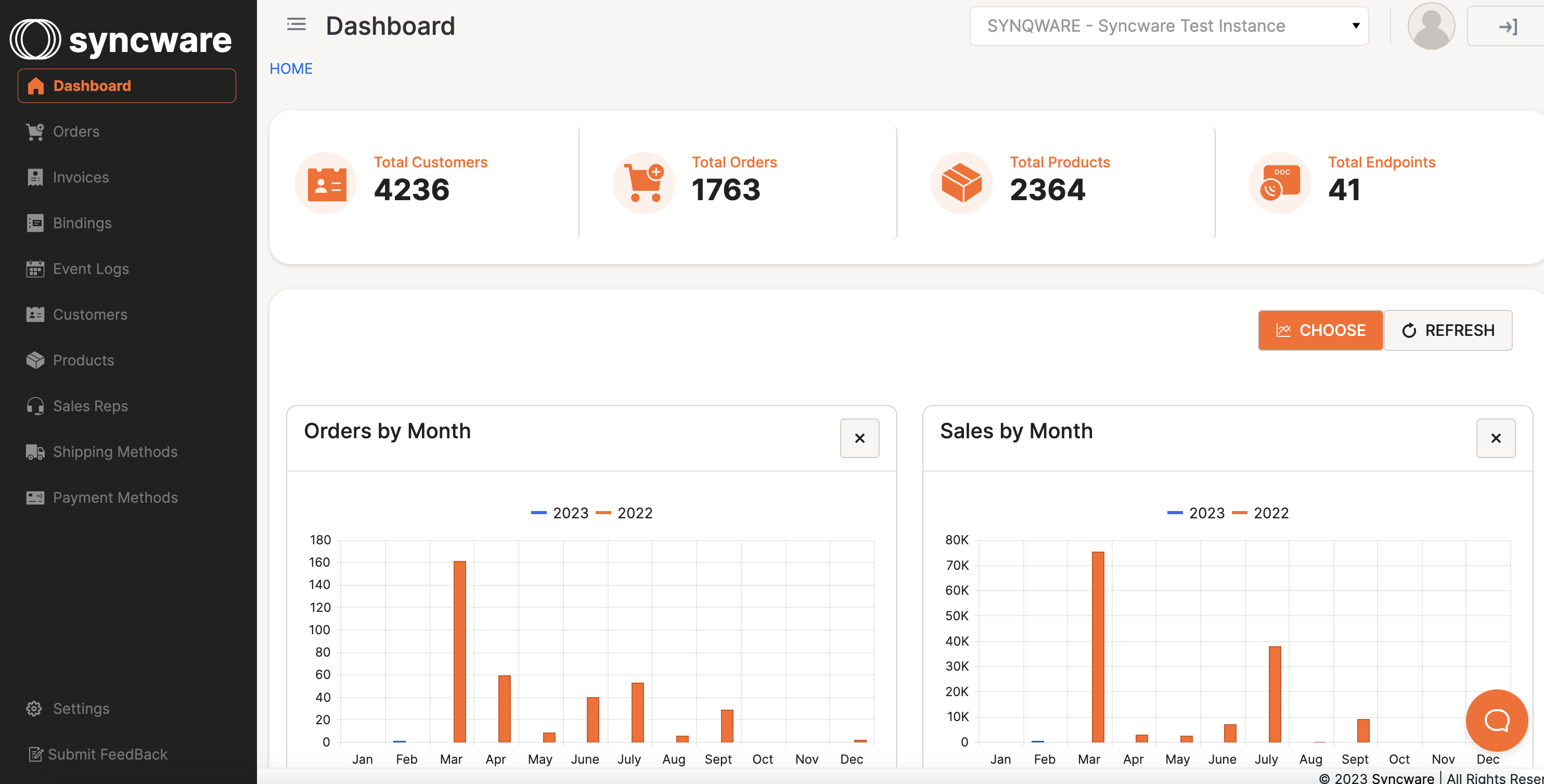Screen dimensions: 1544x784
Task: Toggle the 2022 series in Sales chart
Action: (x=1271, y=513)
